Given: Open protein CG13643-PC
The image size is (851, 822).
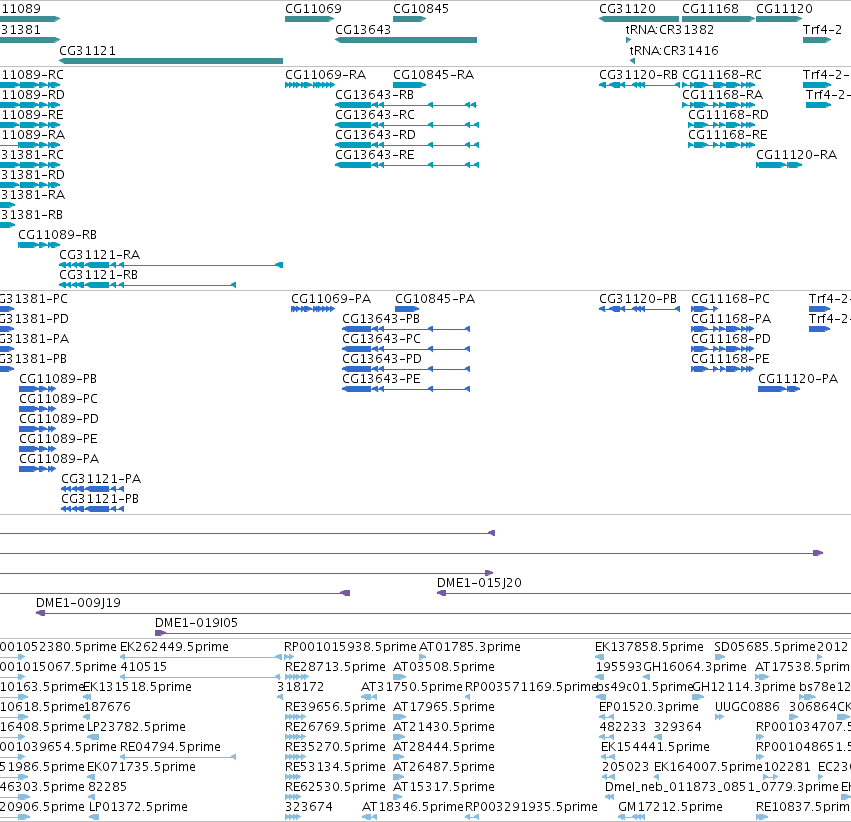Looking at the screenshot, I should point(382,339).
